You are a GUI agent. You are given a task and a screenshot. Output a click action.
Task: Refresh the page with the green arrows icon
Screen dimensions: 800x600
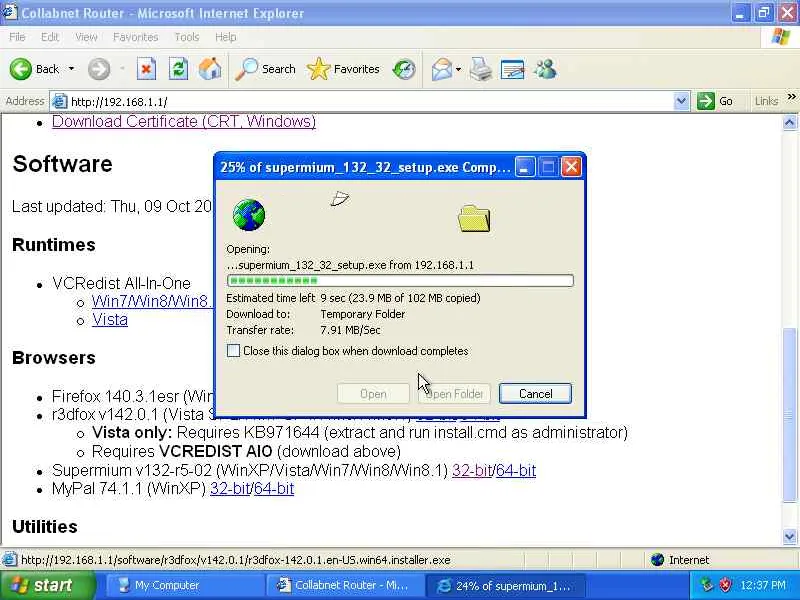tap(178, 69)
